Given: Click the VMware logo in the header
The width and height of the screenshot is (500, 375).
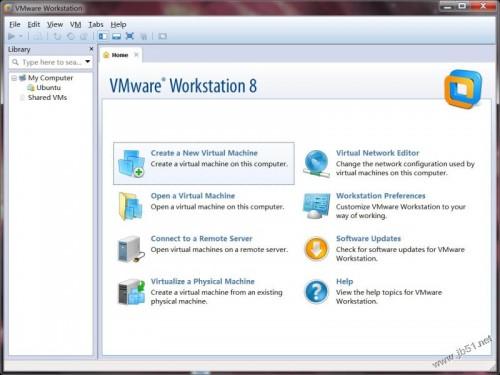Looking at the screenshot, I should 463,89.
